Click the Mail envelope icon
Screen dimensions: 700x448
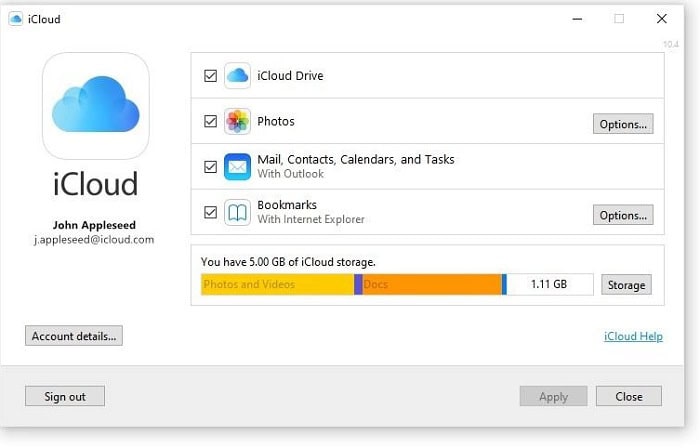click(237, 167)
